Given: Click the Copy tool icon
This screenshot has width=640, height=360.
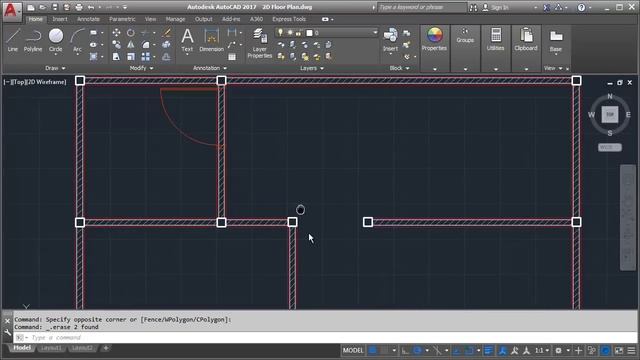Looking at the screenshot, I should click(116, 44).
